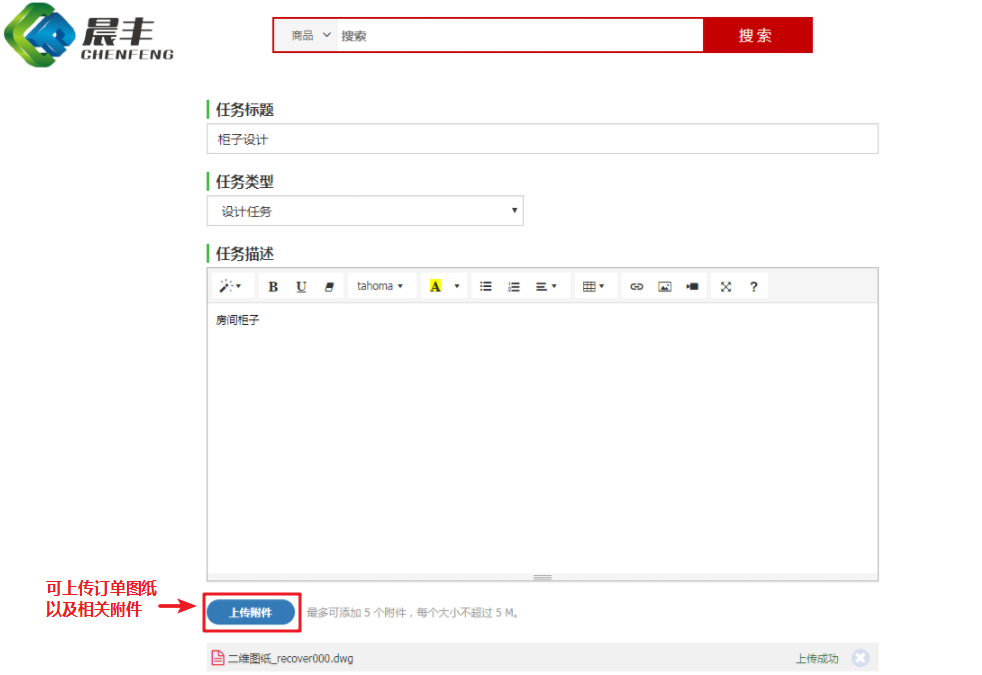Click the 最多可添加 5 个附件 hint text
982x675 pixels.
412,613
